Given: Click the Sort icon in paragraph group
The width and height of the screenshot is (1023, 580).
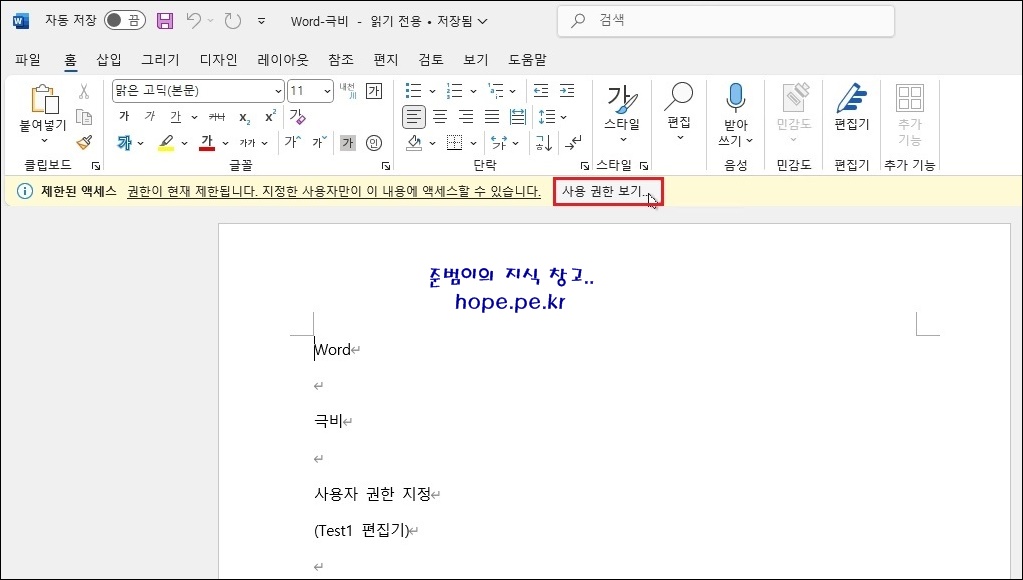Looking at the screenshot, I should pyautogui.click(x=543, y=142).
